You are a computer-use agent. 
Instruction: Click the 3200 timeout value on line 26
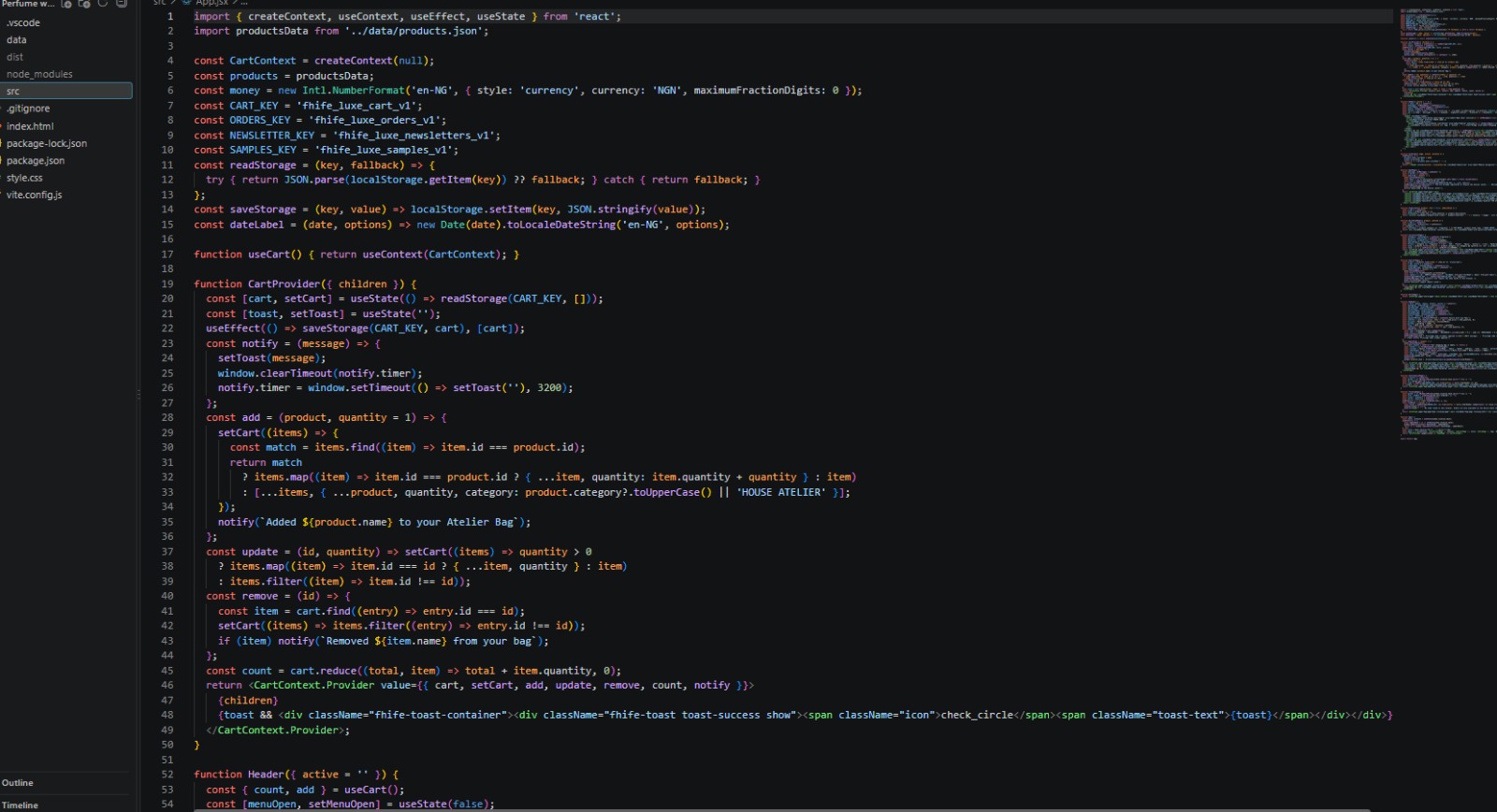coord(549,388)
